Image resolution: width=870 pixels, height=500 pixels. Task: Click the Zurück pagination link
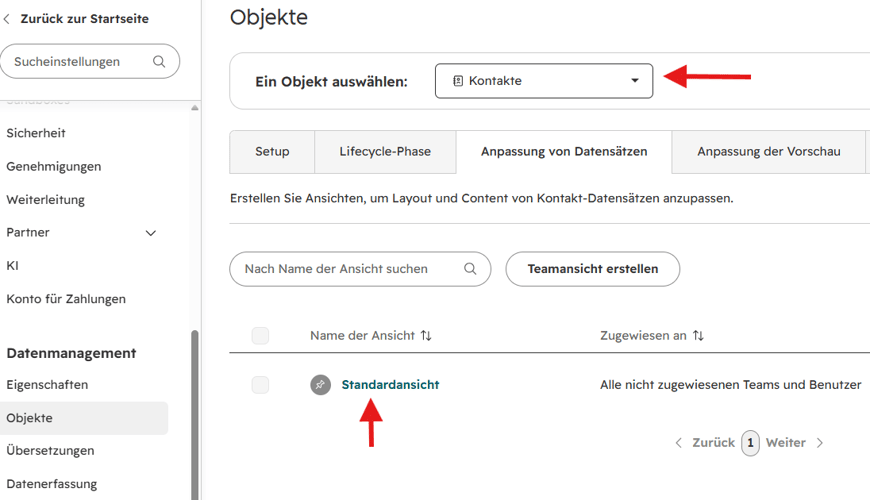click(x=713, y=443)
